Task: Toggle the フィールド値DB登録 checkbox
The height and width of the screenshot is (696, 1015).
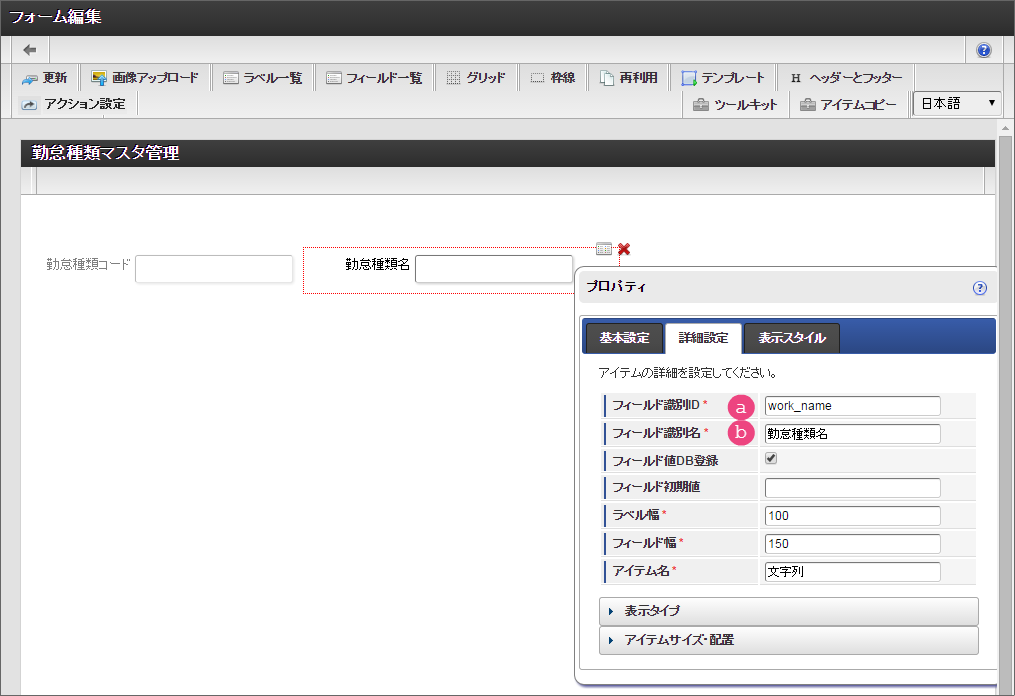Action: click(x=771, y=459)
